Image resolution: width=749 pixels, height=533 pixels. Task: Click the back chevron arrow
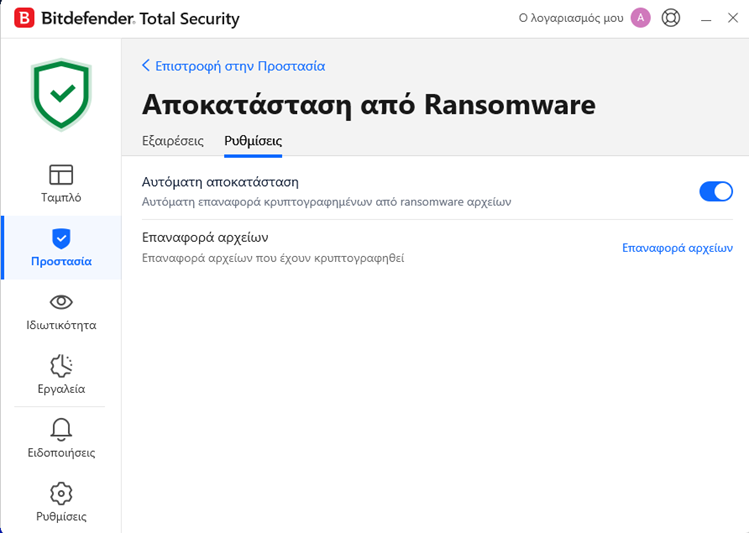click(146, 66)
